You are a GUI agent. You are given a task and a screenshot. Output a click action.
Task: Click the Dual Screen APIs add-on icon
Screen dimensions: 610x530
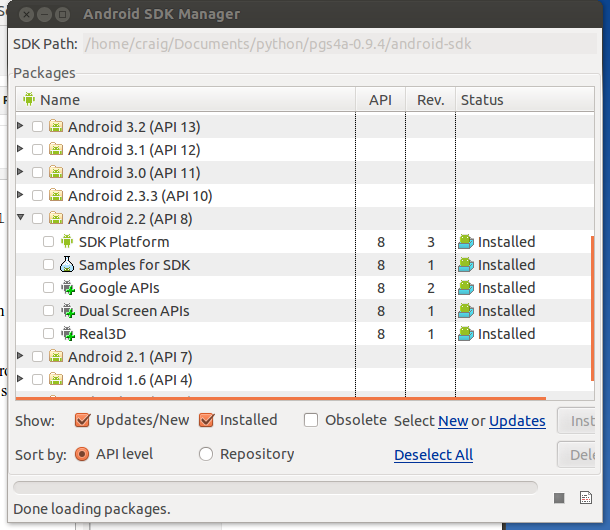coord(68,311)
